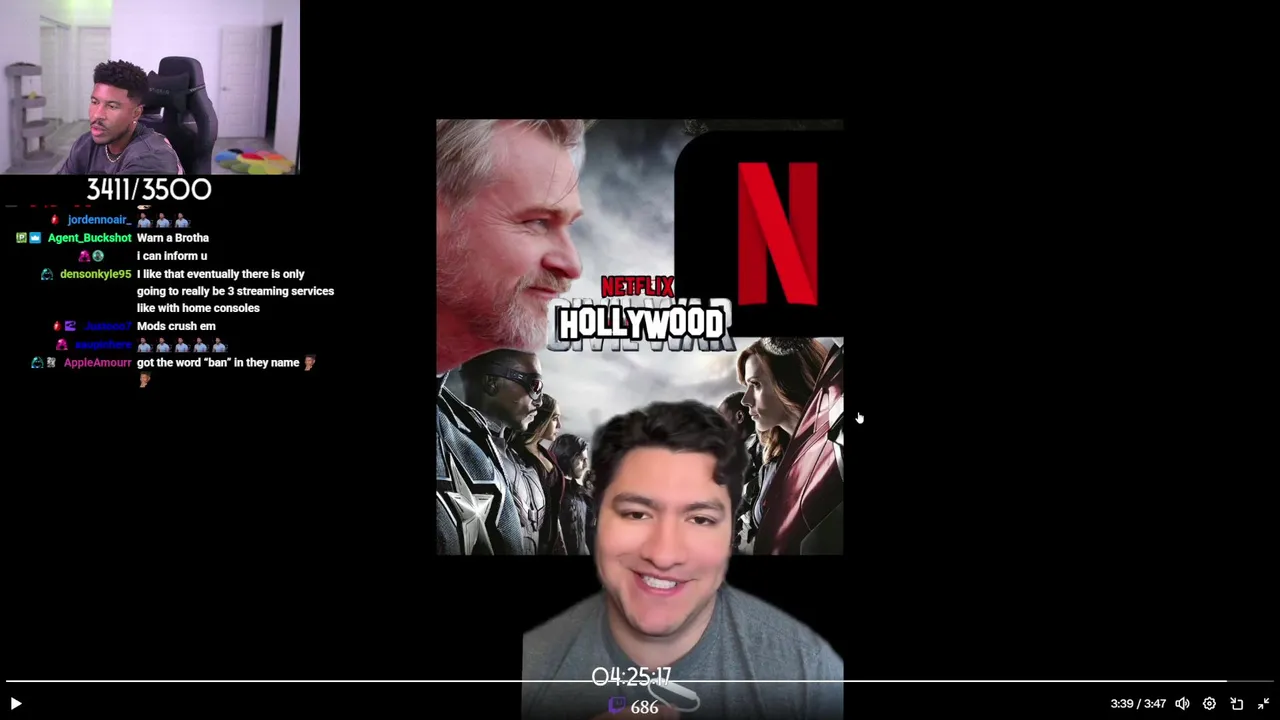This screenshot has height=720, width=1280.
Task: Play the paused video
Action: coord(15,704)
